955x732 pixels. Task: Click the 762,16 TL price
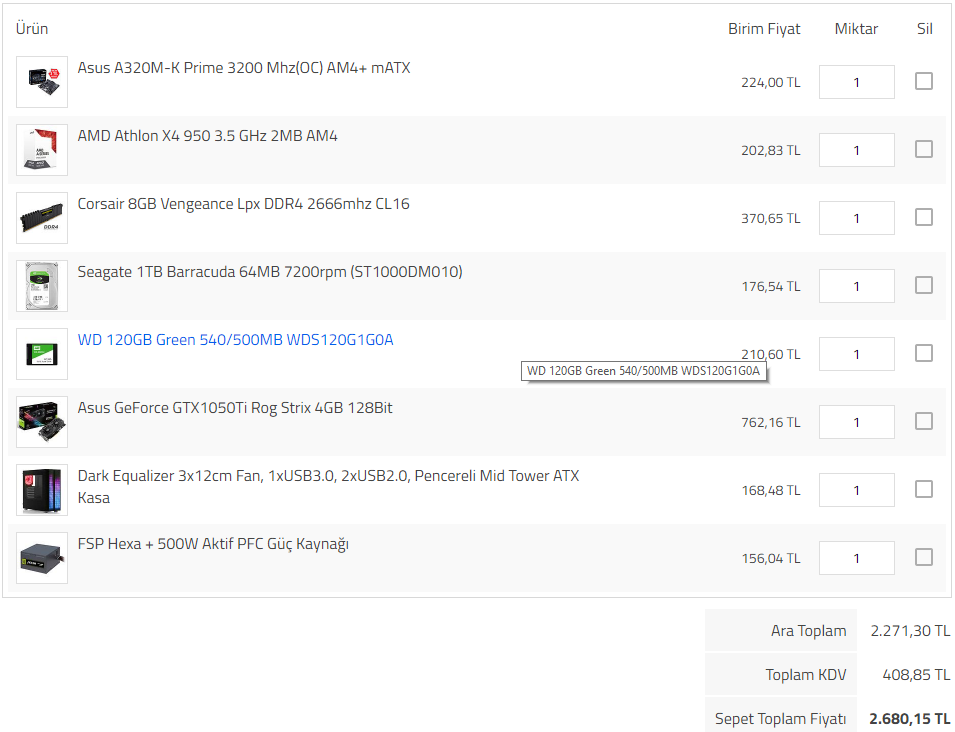pyautogui.click(x=770, y=422)
